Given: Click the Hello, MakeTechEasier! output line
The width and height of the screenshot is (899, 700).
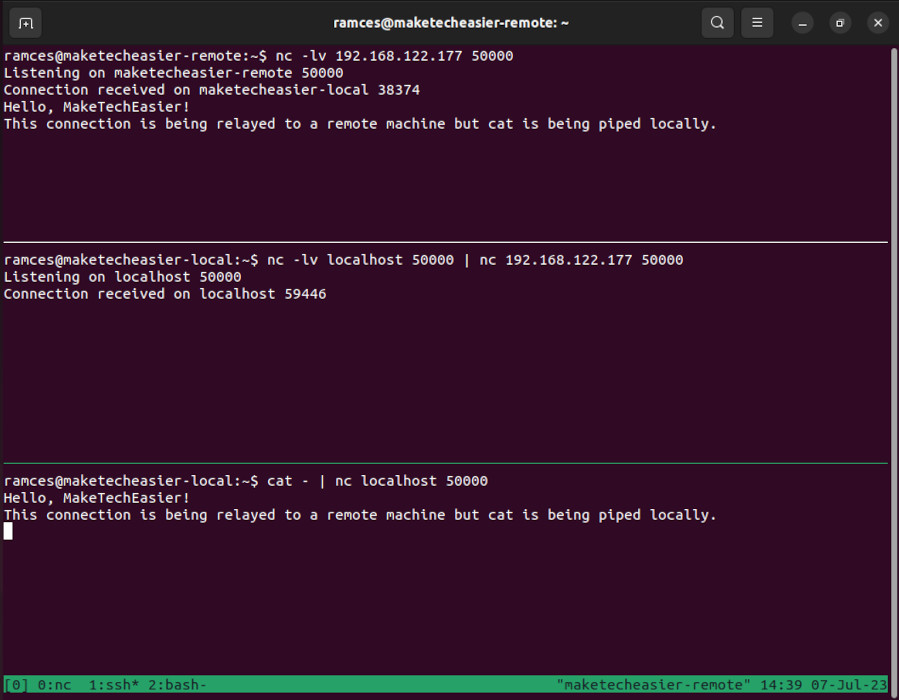Looking at the screenshot, I should [94, 106].
